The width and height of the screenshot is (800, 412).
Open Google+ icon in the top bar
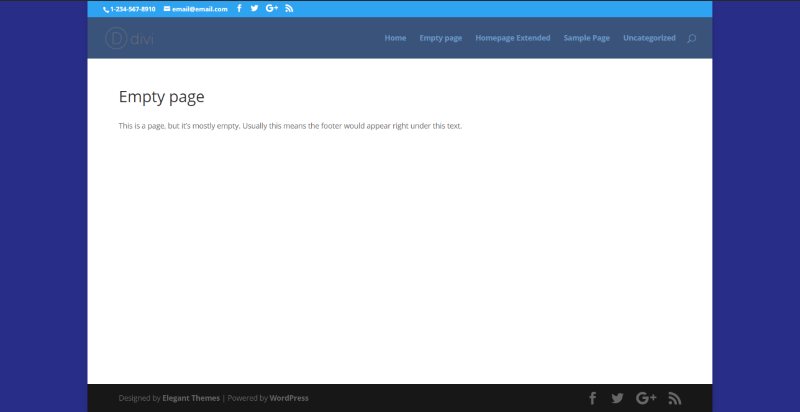272,8
